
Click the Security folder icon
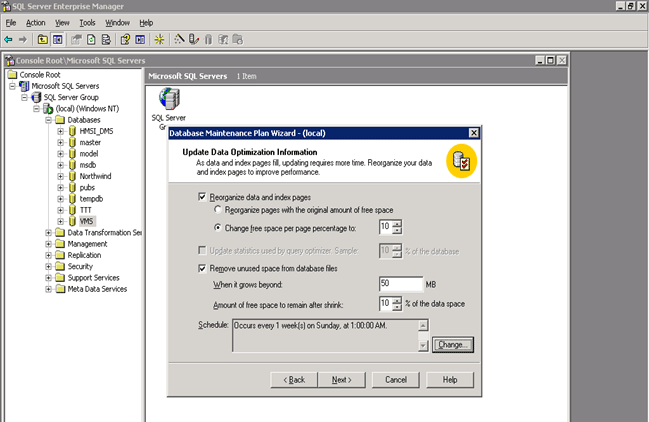(60, 266)
